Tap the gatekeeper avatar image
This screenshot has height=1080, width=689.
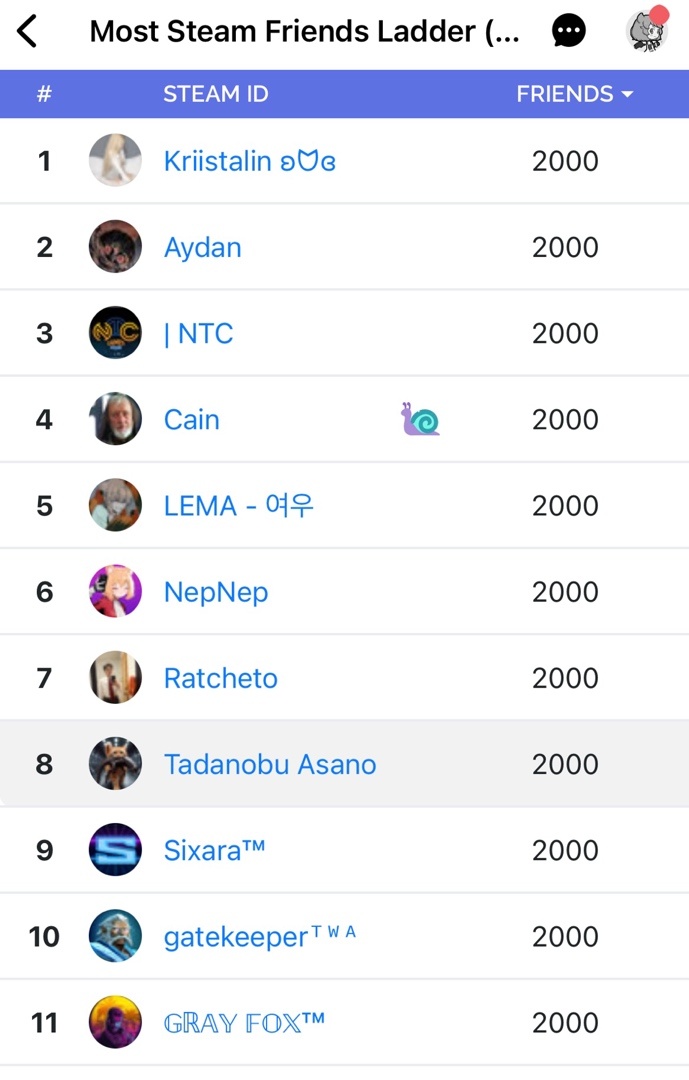click(115, 937)
